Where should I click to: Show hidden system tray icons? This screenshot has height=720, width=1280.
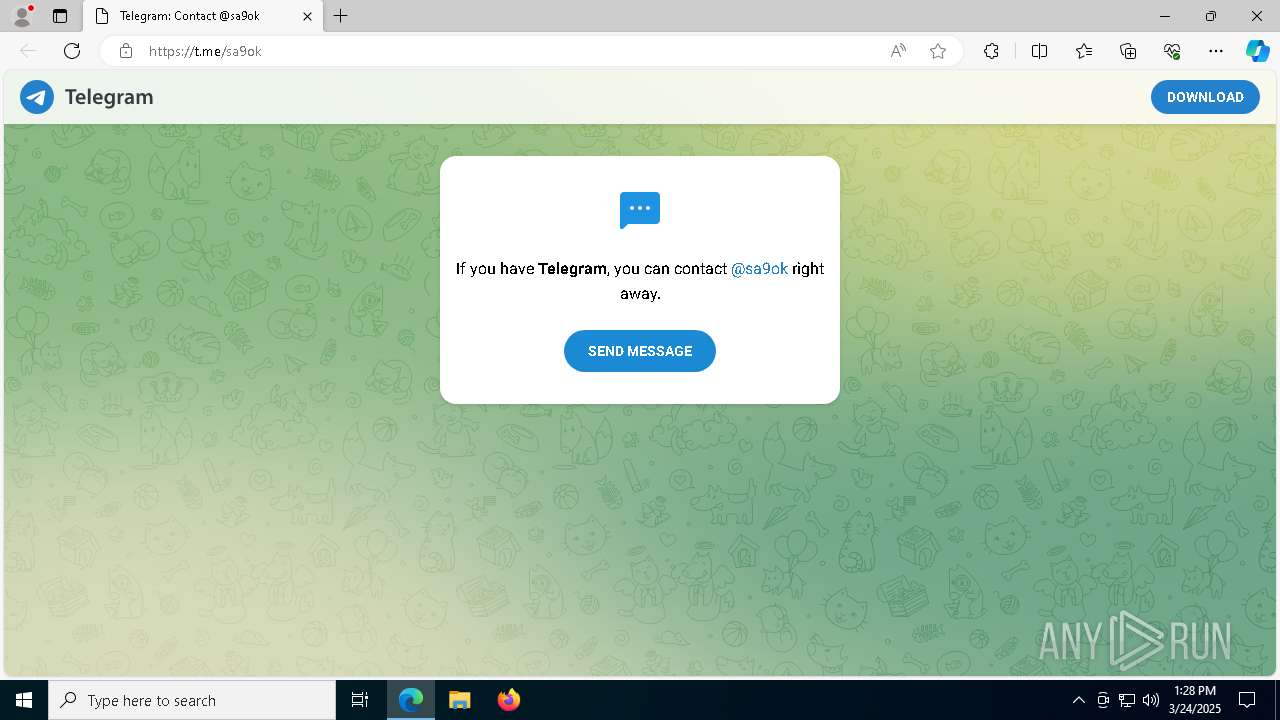[1078, 700]
